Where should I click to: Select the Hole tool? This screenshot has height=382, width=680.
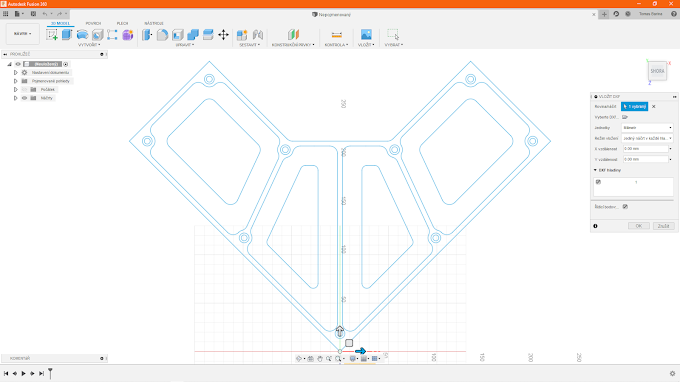pyautogui.click(x=98, y=35)
